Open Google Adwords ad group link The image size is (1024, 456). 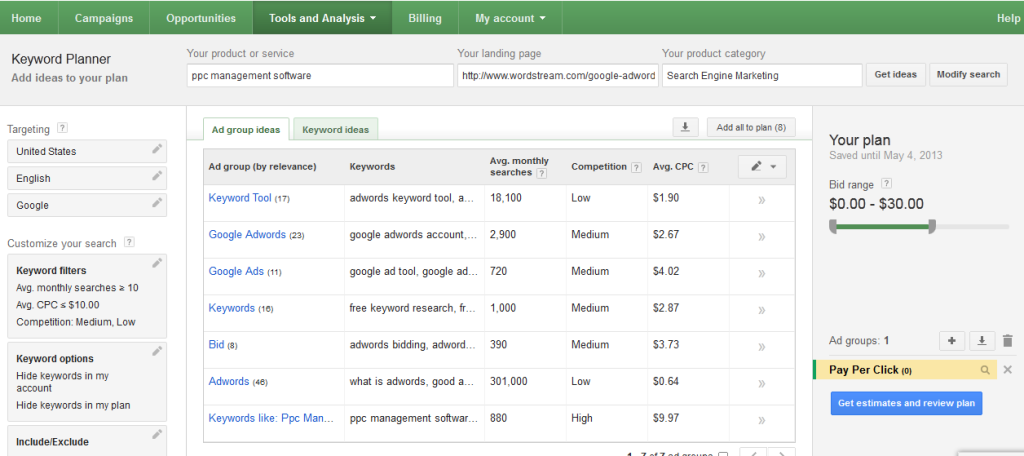point(247,234)
